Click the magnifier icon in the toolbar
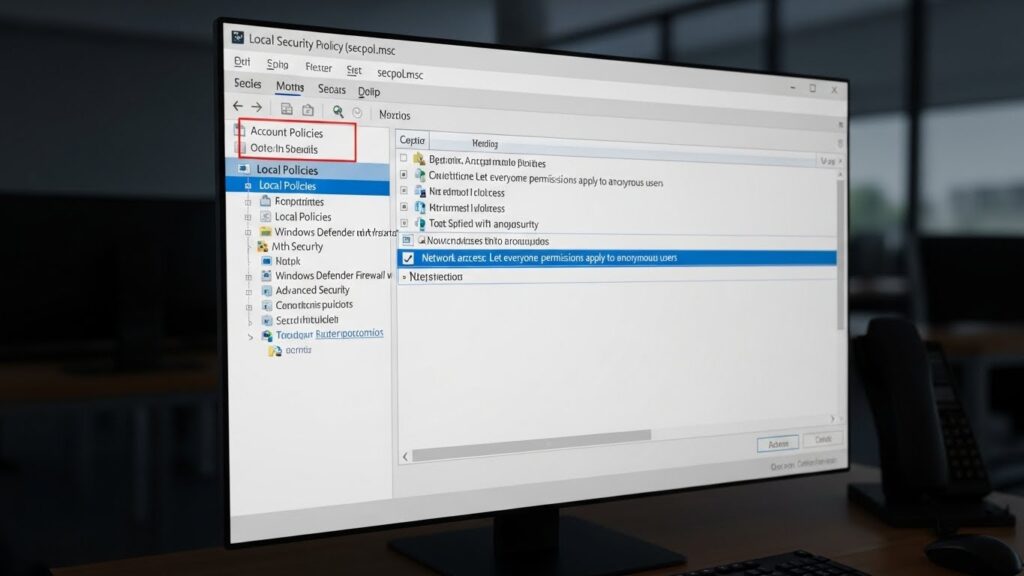Screen dimensions: 1024x576 tap(338, 112)
